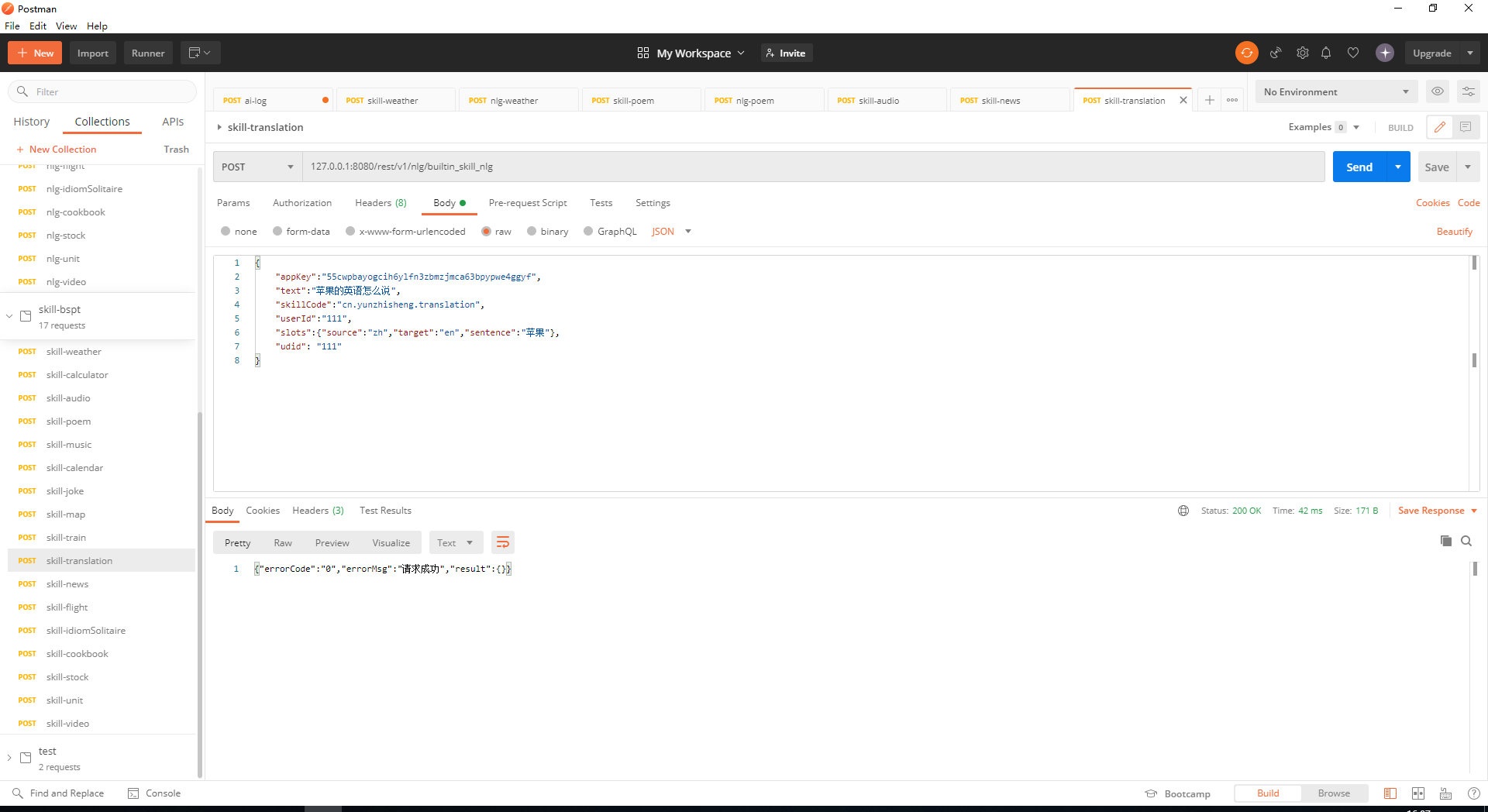Open new window layout icon

(201, 53)
